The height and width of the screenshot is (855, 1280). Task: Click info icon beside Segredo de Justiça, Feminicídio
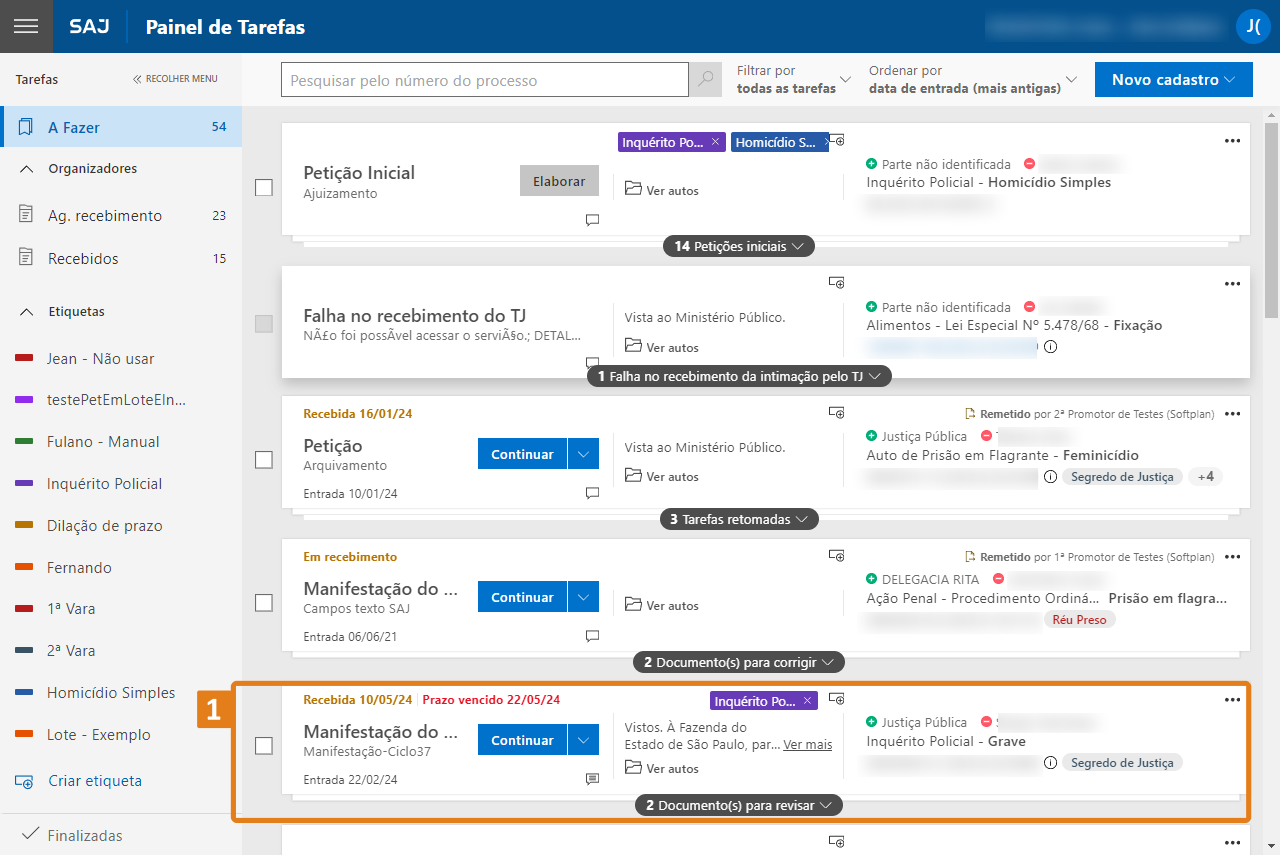click(1050, 477)
